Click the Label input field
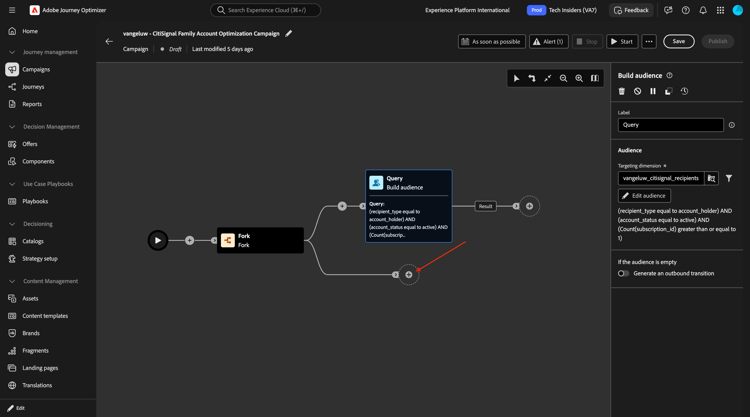Viewport: 750px width, 417px height. coord(671,125)
